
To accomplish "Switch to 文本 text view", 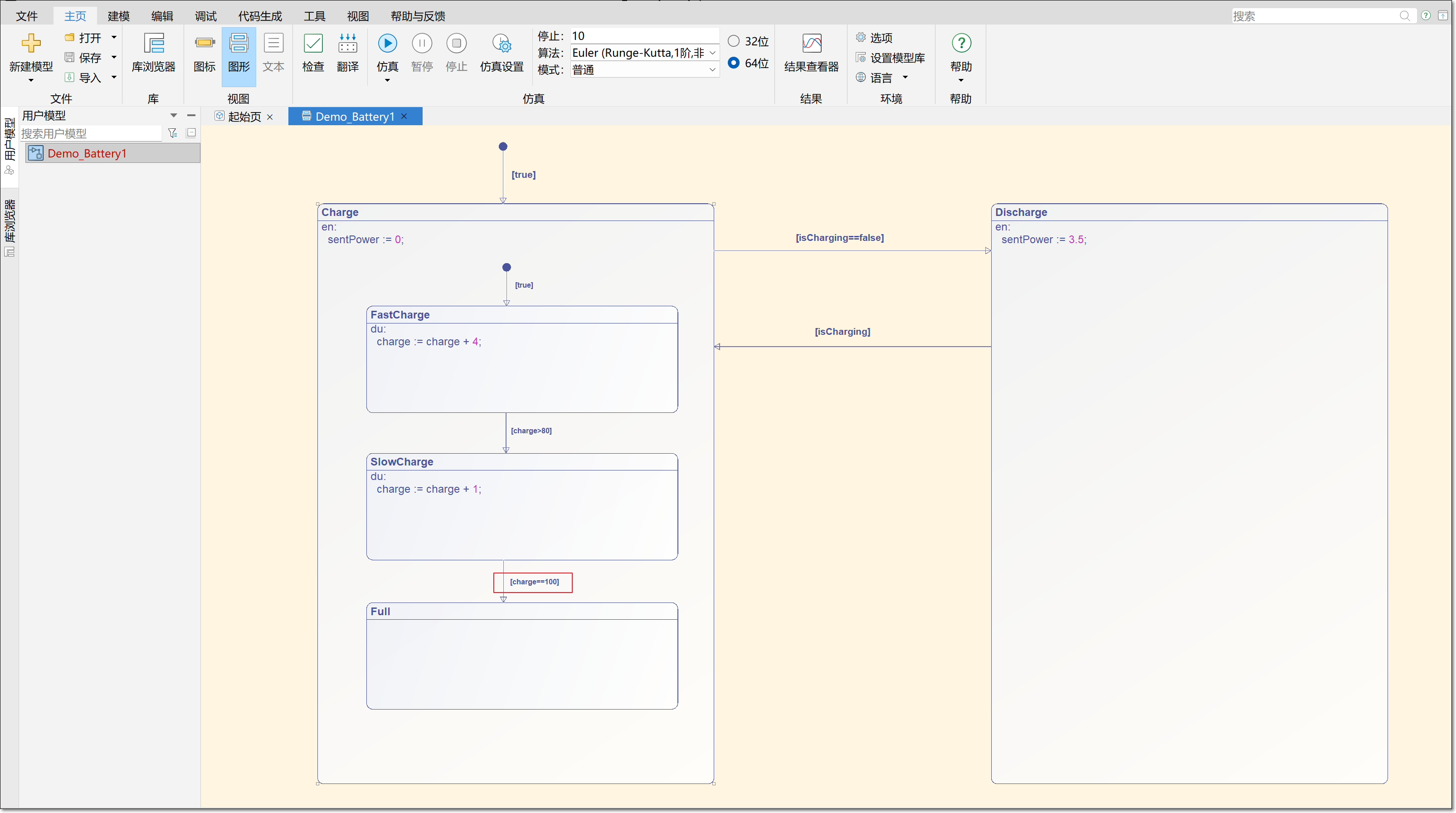I will (x=273, y=53).
